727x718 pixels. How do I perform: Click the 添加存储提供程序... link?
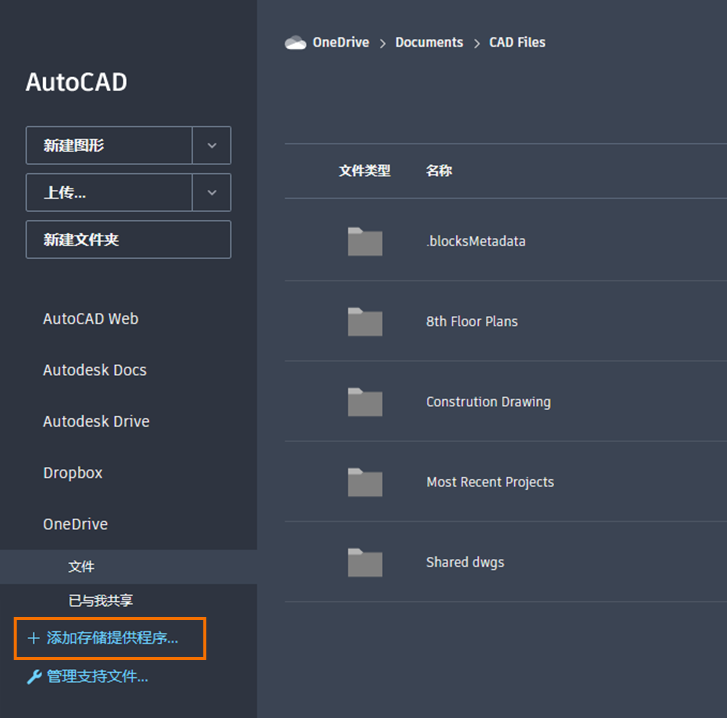112,638
